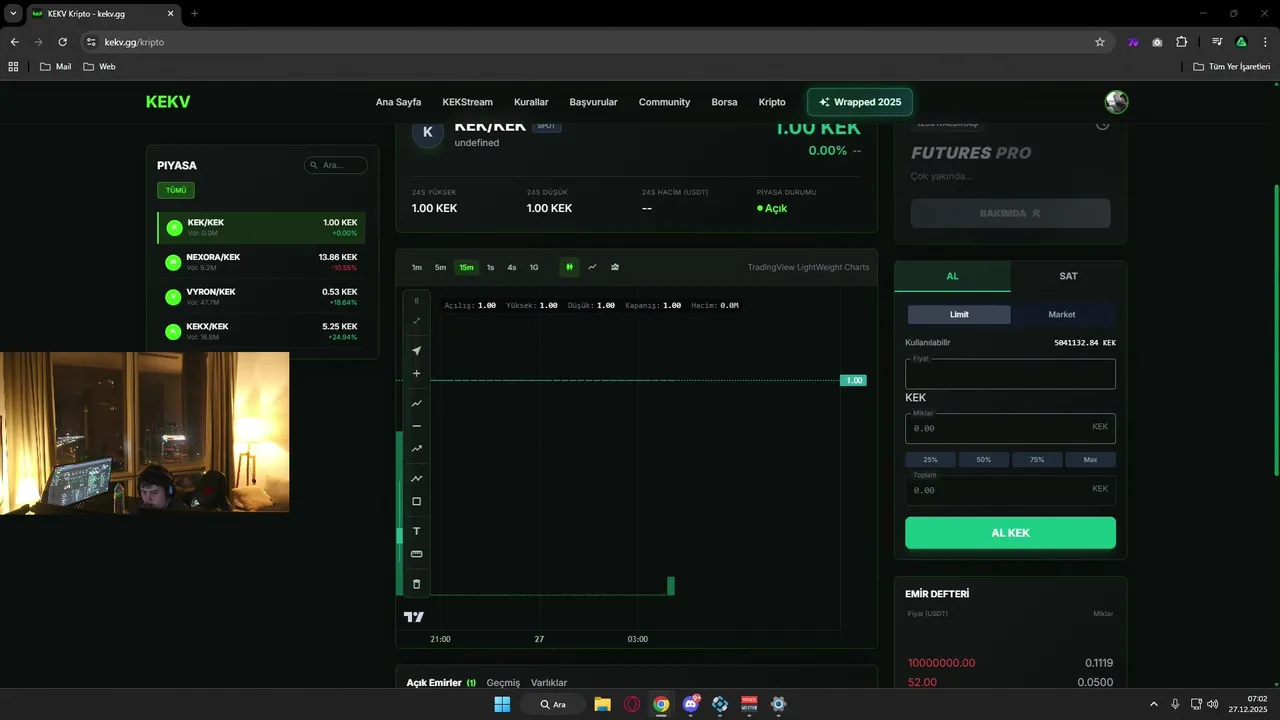Select the NEXORA/KEK market row
This screenshot has width=1280, height=720.
[262, 262]
